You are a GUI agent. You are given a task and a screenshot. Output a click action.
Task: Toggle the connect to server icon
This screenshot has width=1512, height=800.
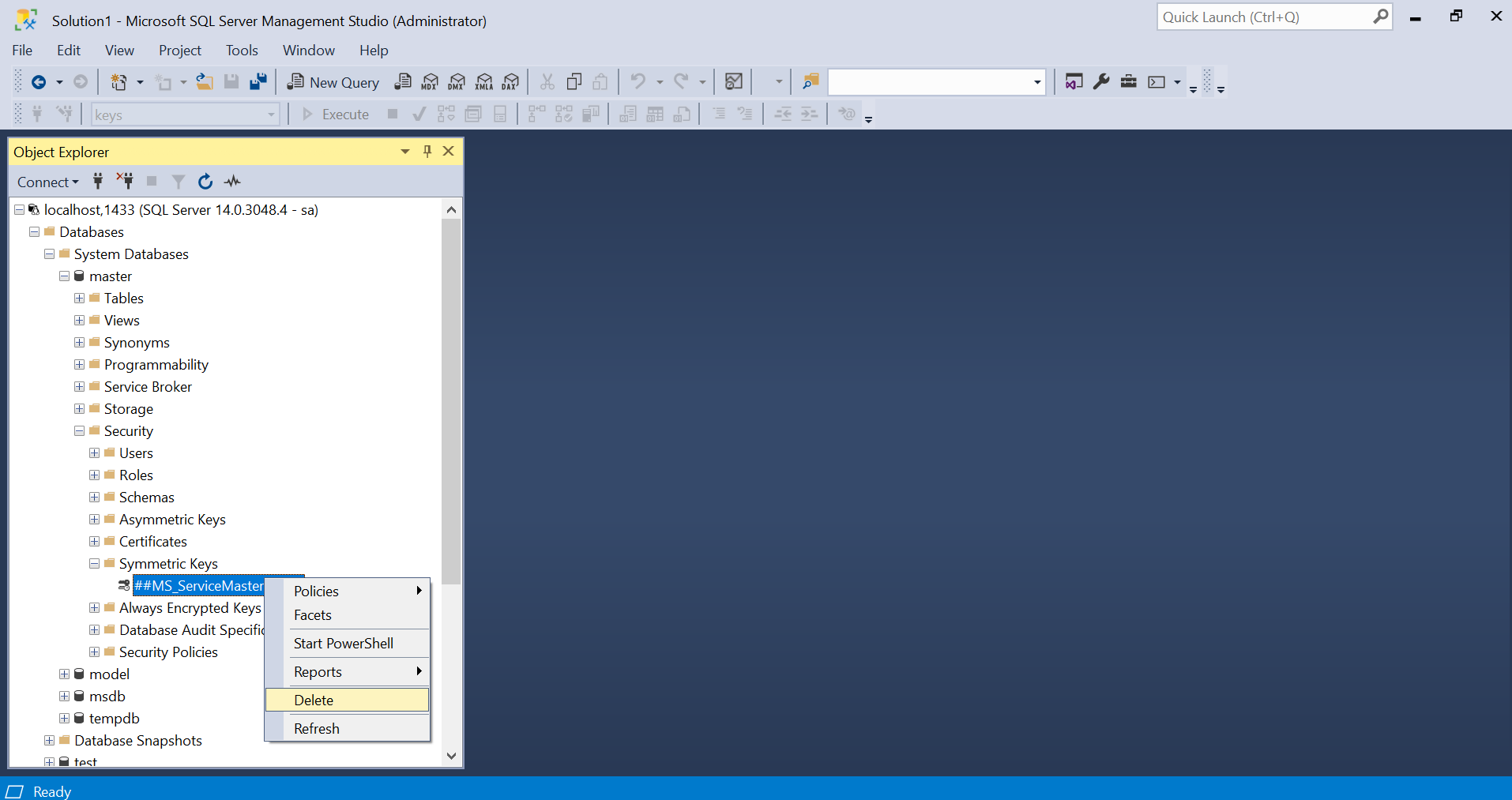[x=98, y=181]
